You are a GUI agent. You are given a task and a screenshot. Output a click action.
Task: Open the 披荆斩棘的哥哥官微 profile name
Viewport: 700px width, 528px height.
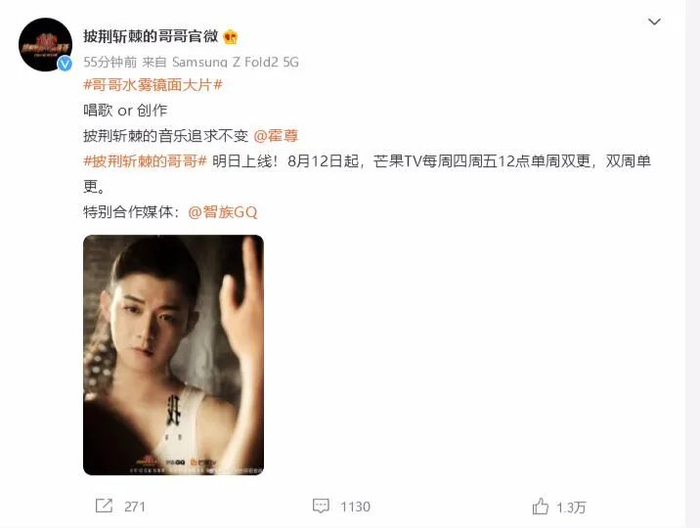(x=150, y=36)
